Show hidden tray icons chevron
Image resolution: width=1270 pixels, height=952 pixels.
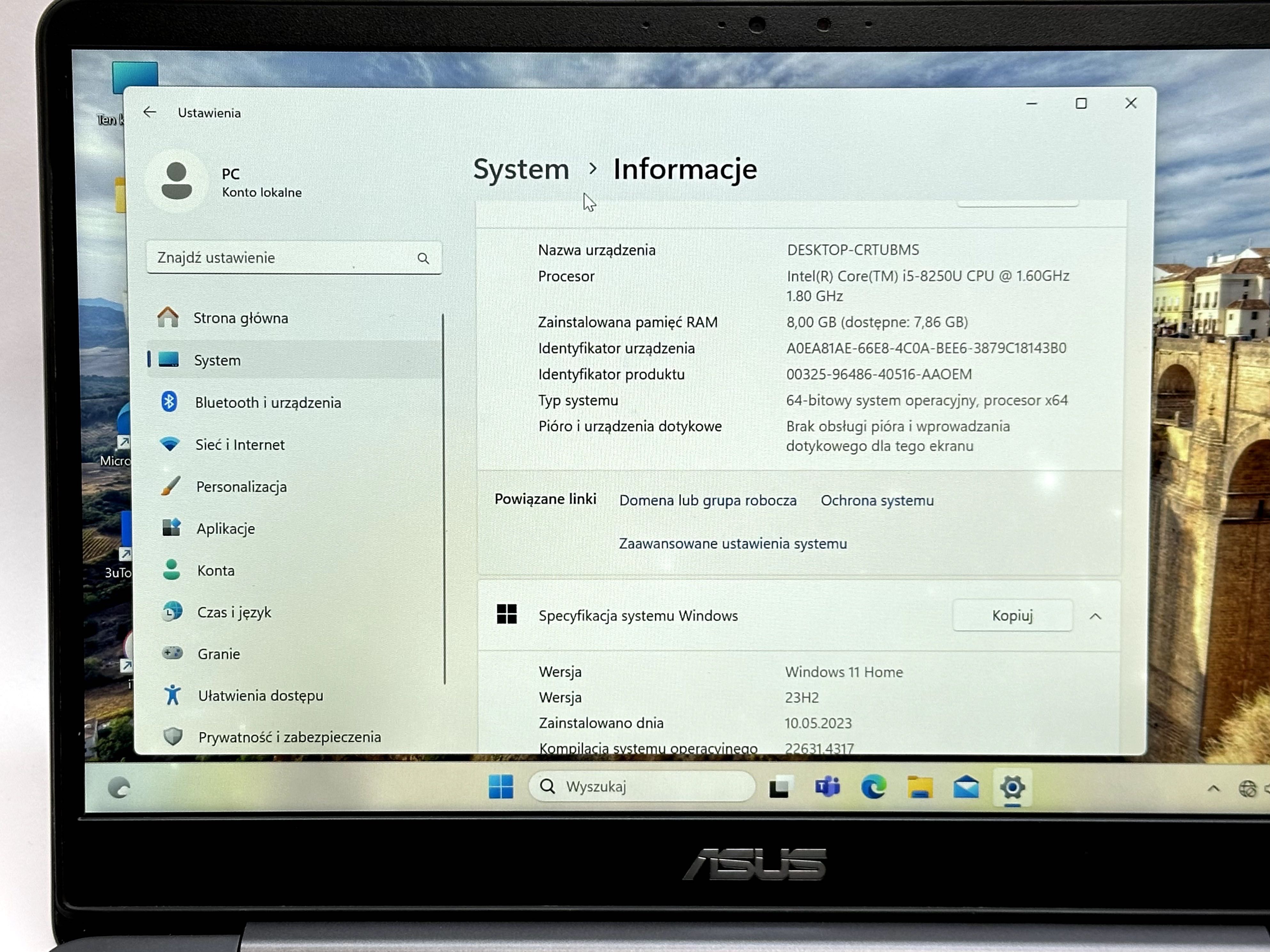1213,789
